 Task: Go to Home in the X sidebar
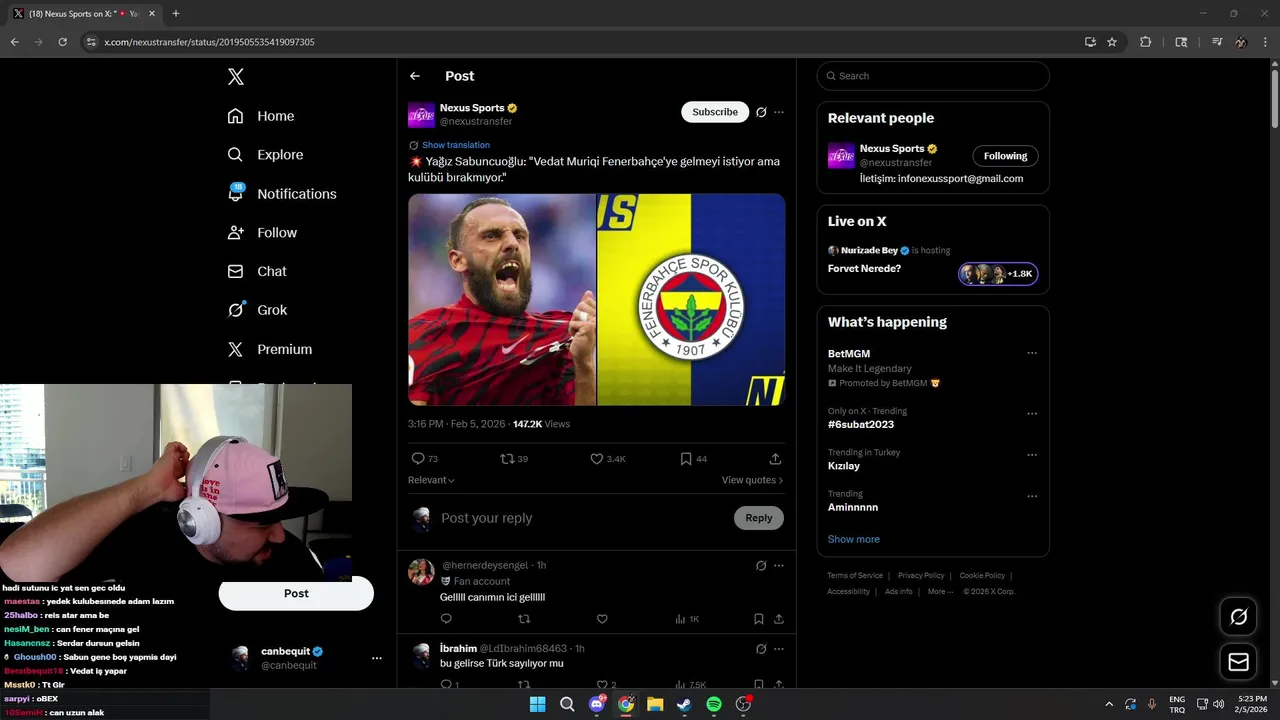pyautogui.click(x=261, y=116)
